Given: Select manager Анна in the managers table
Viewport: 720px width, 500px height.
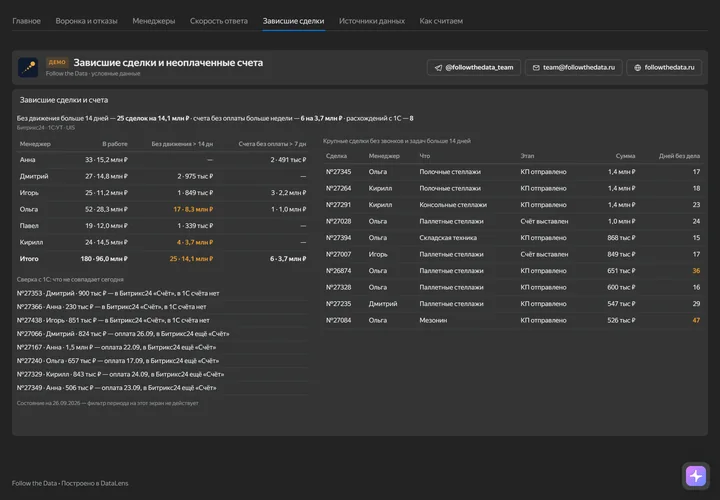Looking at the screenshot, I should [x=28, y=160].
